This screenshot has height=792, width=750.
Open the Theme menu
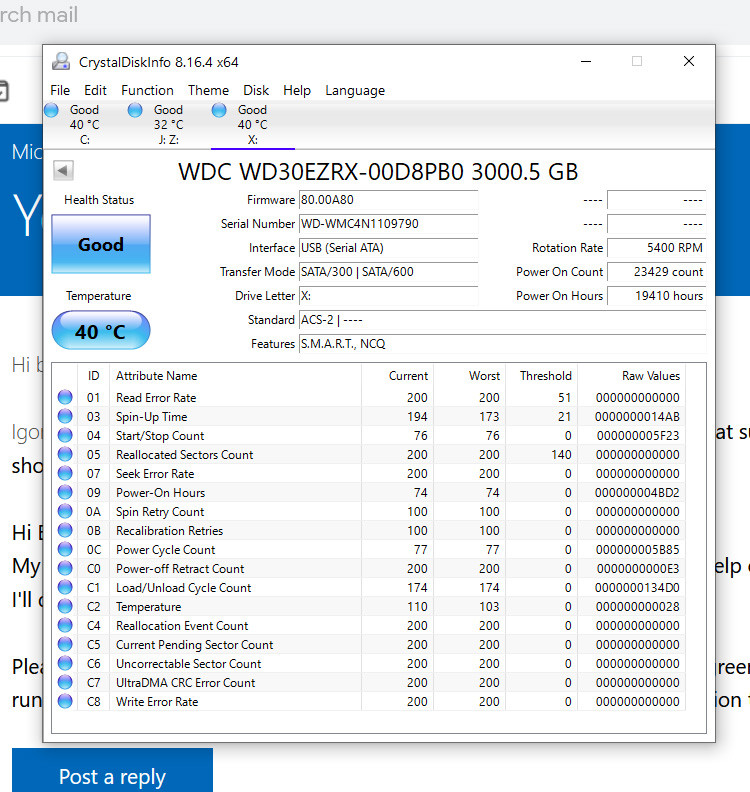[209, 90]
